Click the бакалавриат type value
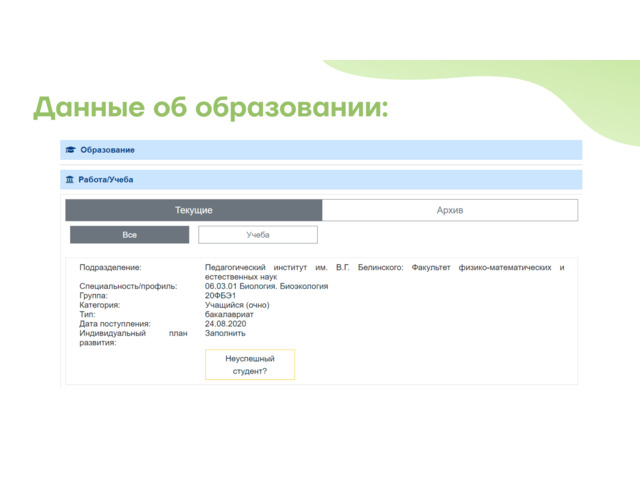This screenshot has width=640, height=480. [x=229, y=314]
